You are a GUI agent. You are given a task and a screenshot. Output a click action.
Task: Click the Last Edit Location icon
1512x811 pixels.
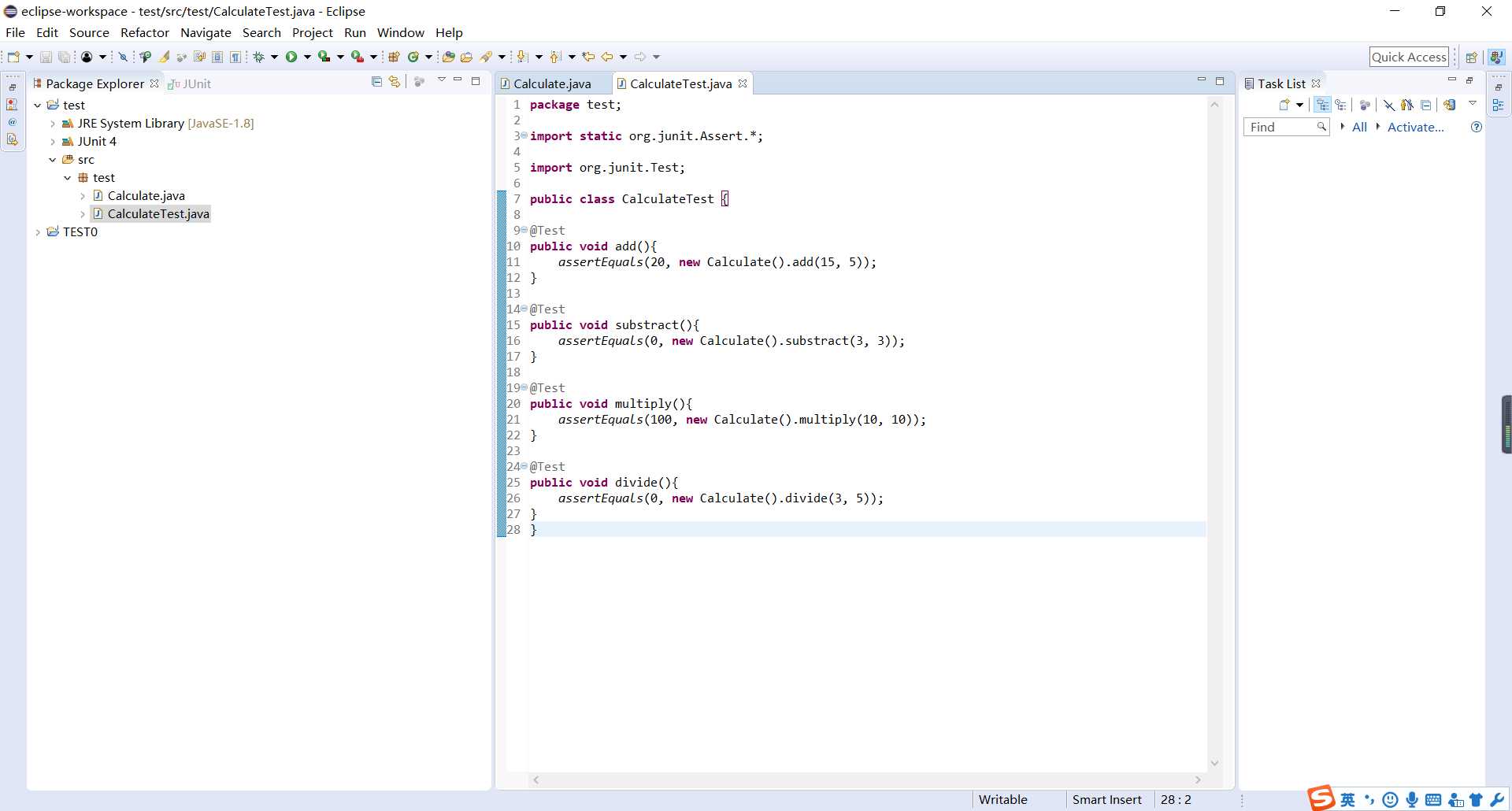point(588,57)
